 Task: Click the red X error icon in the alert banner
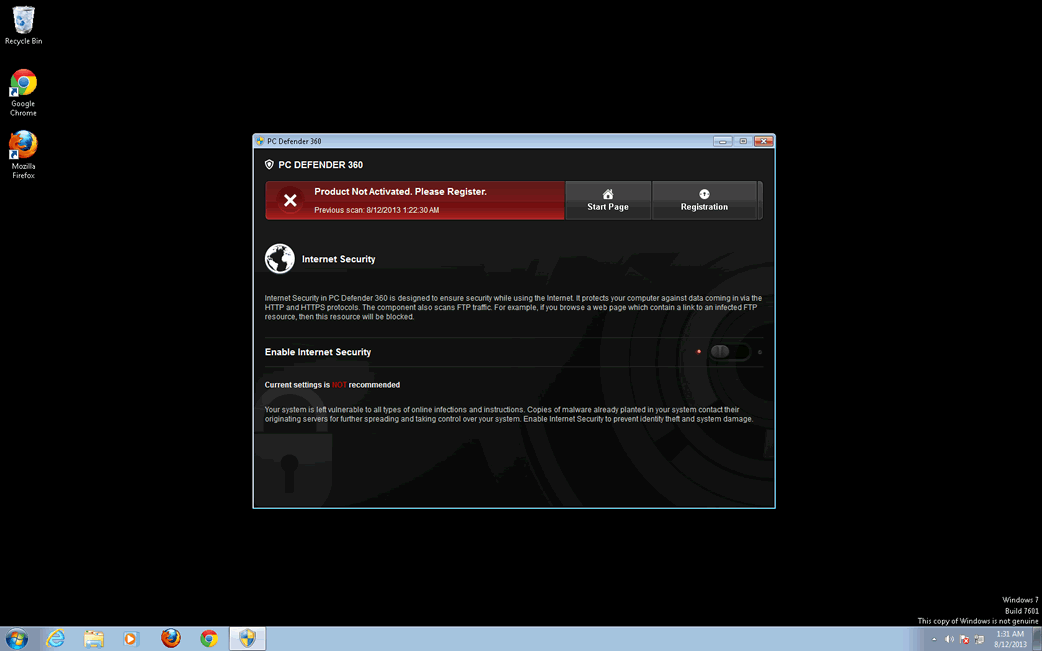[289, 200]
